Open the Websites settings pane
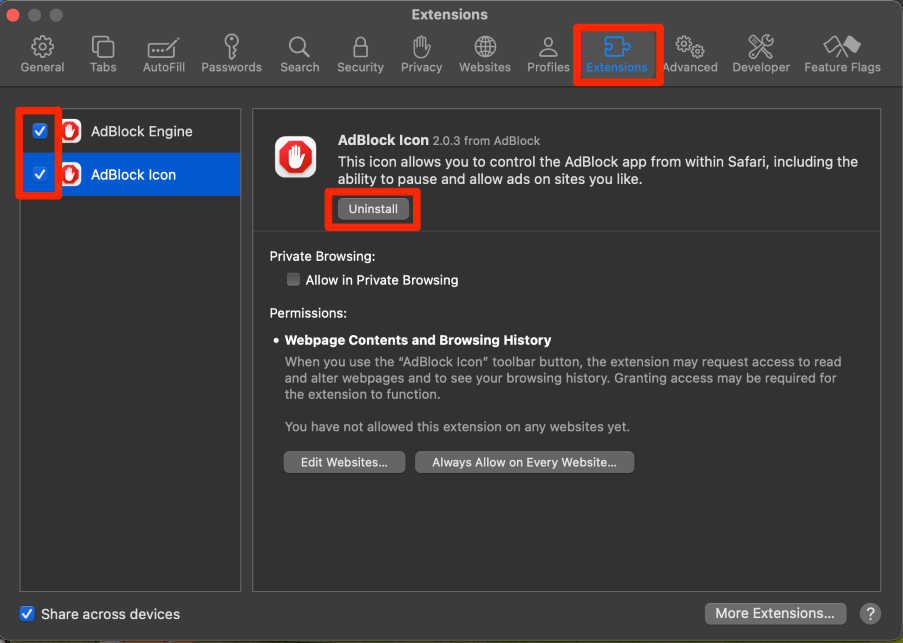Image resolution: width=903 pixels, height=643 pixels. tap(485, 54)
